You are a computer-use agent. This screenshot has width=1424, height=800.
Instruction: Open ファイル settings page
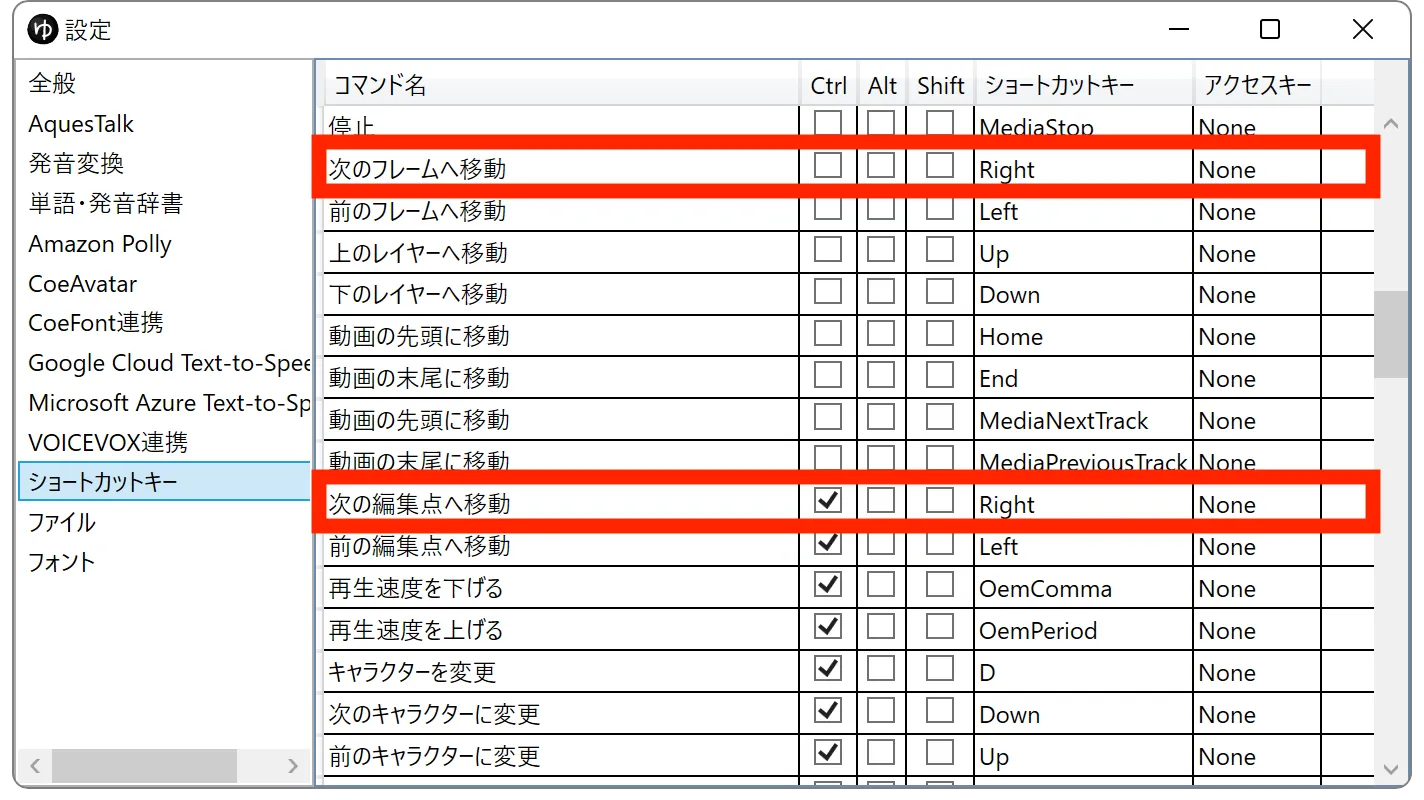pyautogui.click(x=62, y=522)
